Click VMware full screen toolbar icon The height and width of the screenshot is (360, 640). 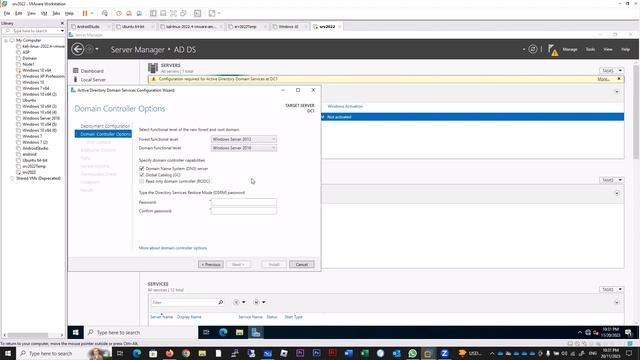click(173, 13)
